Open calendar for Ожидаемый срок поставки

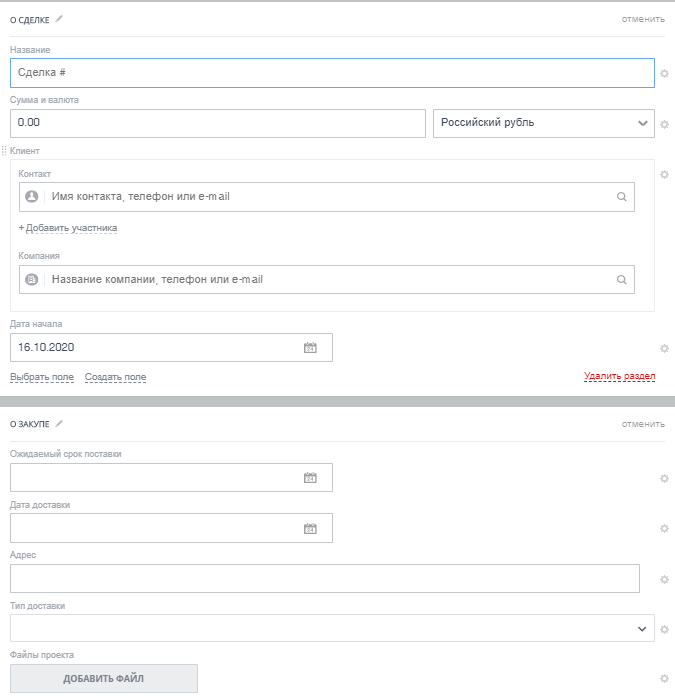pyautogui.click(x=310, y=478)
